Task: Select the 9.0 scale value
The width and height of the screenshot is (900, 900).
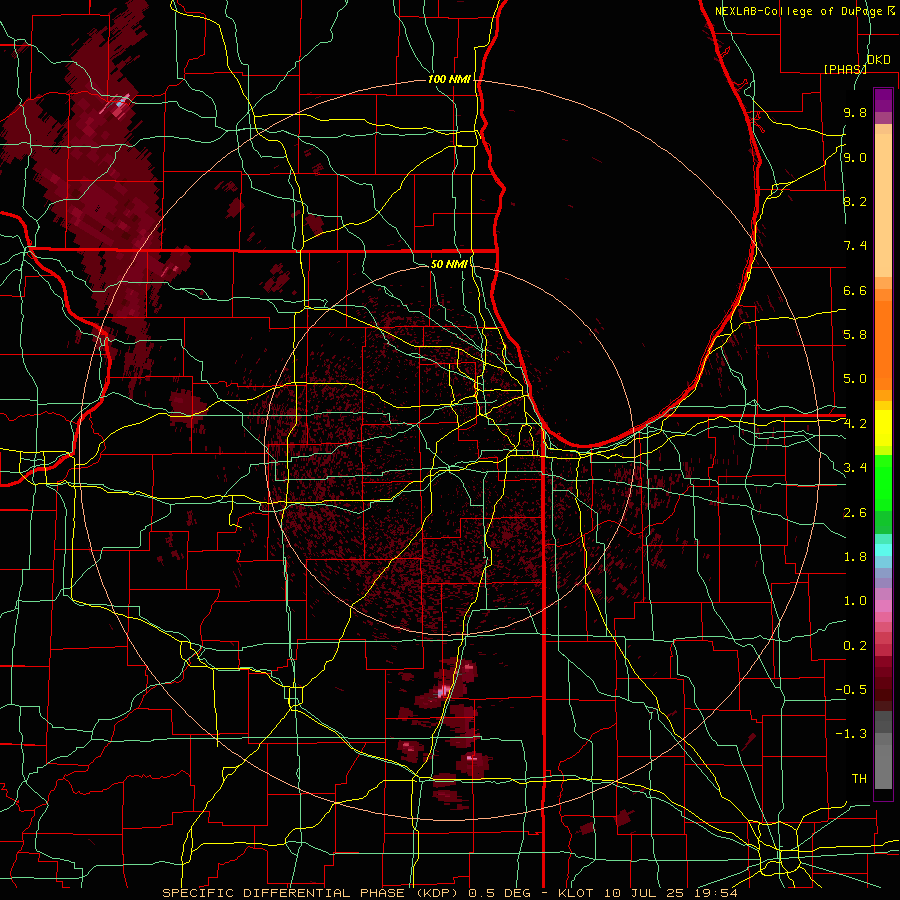Action: point(855,158)
